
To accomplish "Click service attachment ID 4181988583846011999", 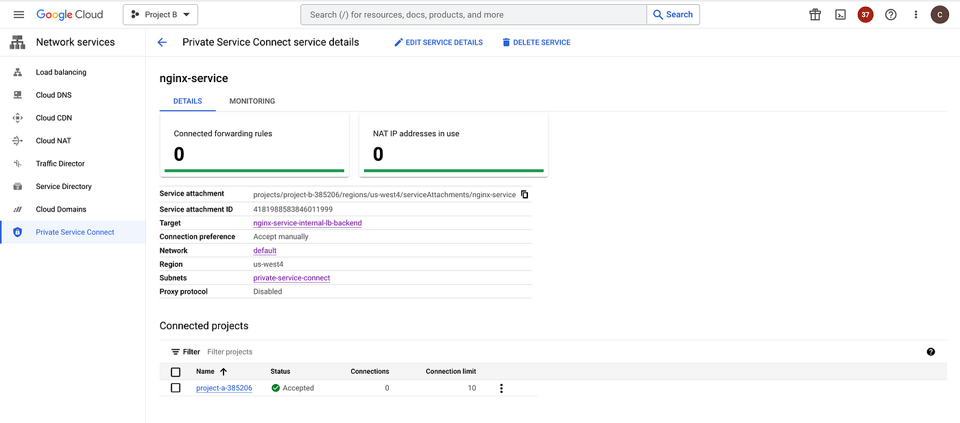I will click(x=293, y=209).
